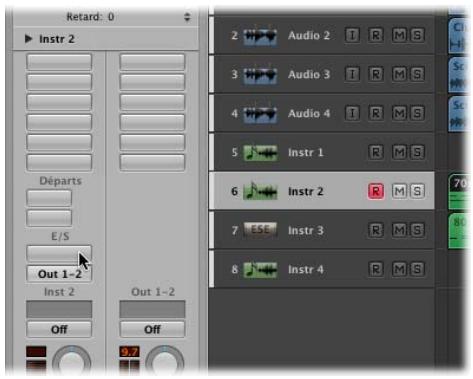Record-enable the Instr 1 track
Screen dimensions: 473x379
[x=376, y=152]
